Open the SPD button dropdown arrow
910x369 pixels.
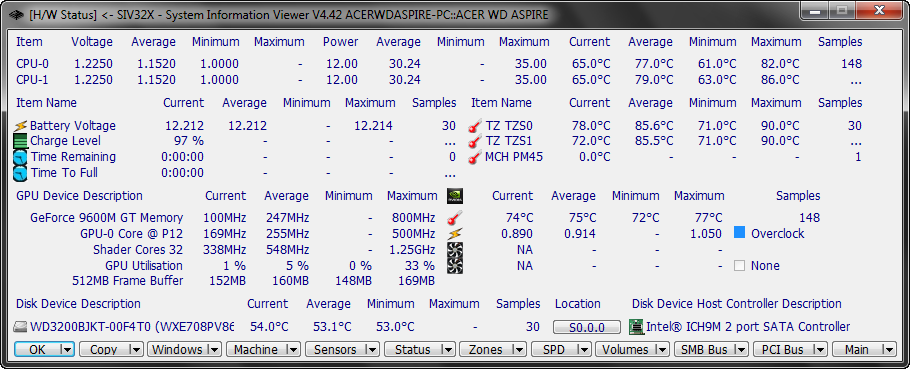(584, 349)
